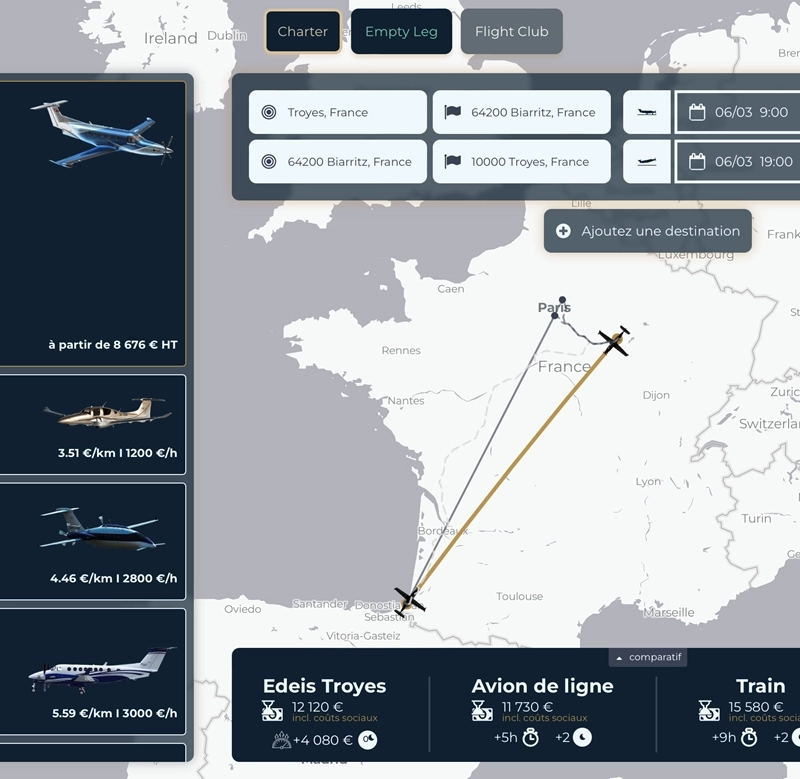Click the target icon beside 64200 Biarritz origin
Image resolution: width=800 pixels, height=779 pixels.
(x=268, y=162)
